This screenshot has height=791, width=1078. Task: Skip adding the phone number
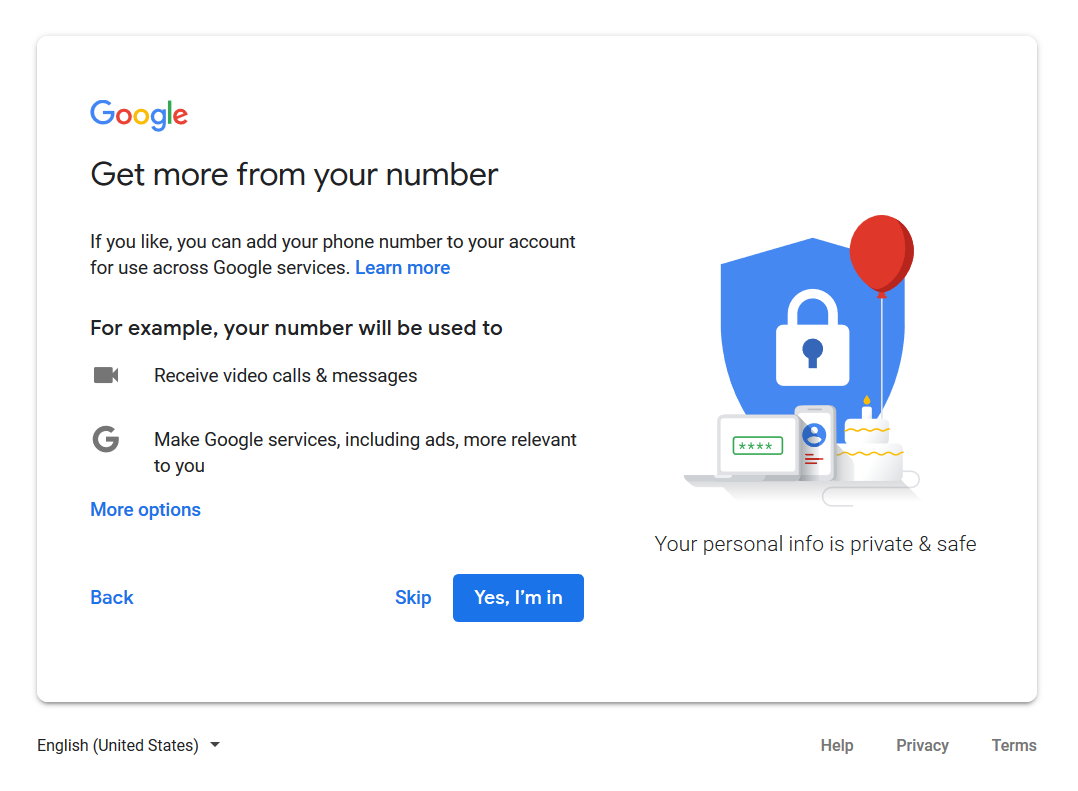point(413,597)
